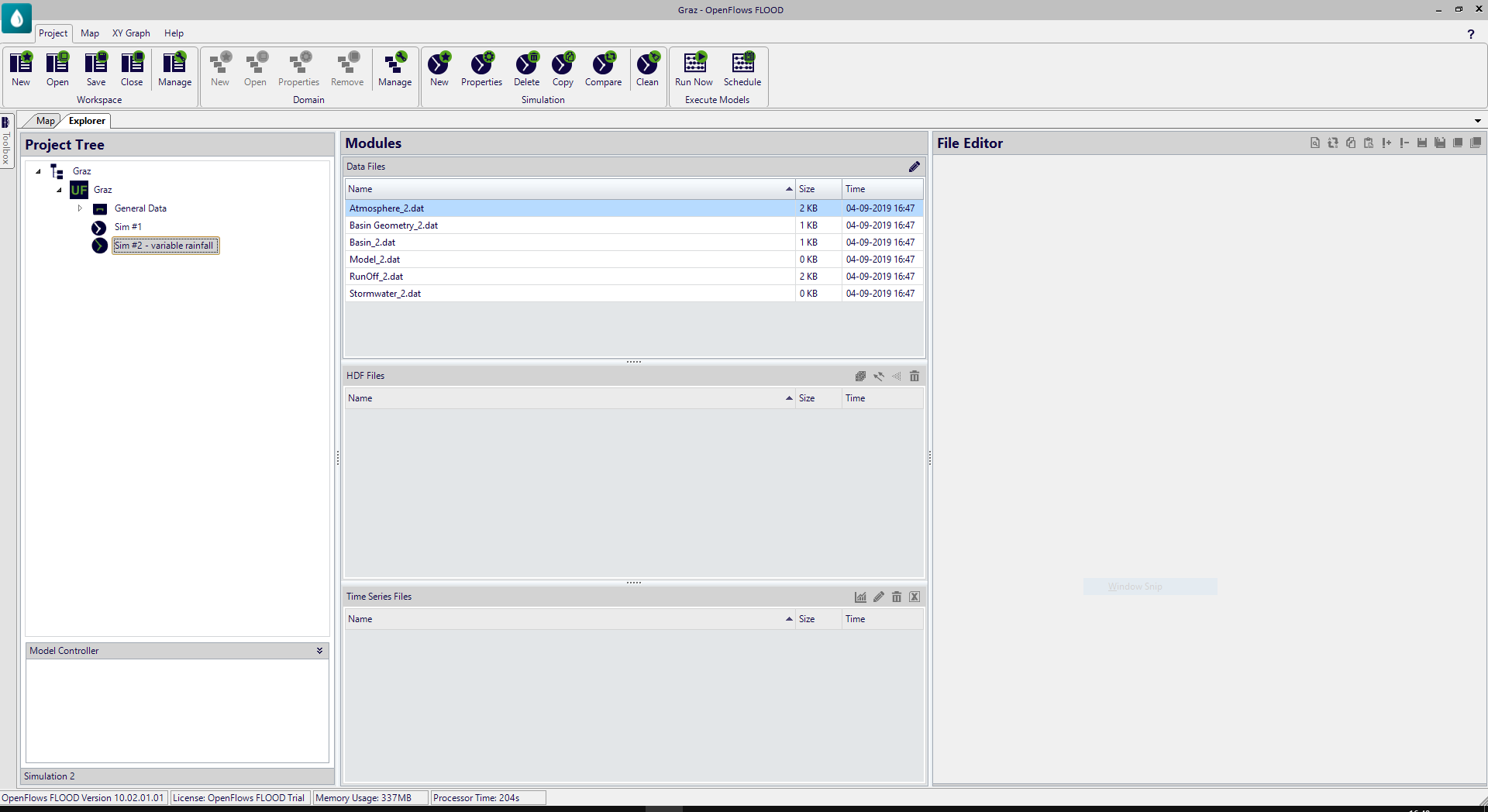Create a new simulation
This screenshot has height=812, width=1488.
tap(439, 69)
